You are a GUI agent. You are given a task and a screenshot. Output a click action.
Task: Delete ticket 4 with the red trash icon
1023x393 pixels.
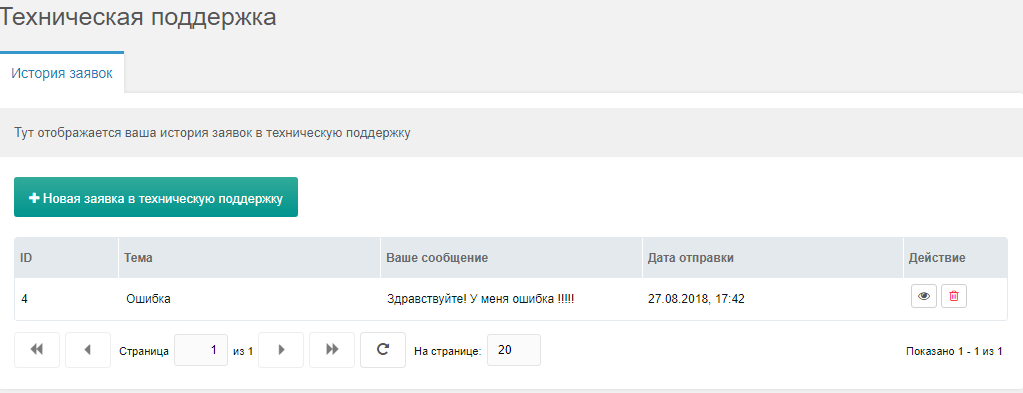(954, 296)
